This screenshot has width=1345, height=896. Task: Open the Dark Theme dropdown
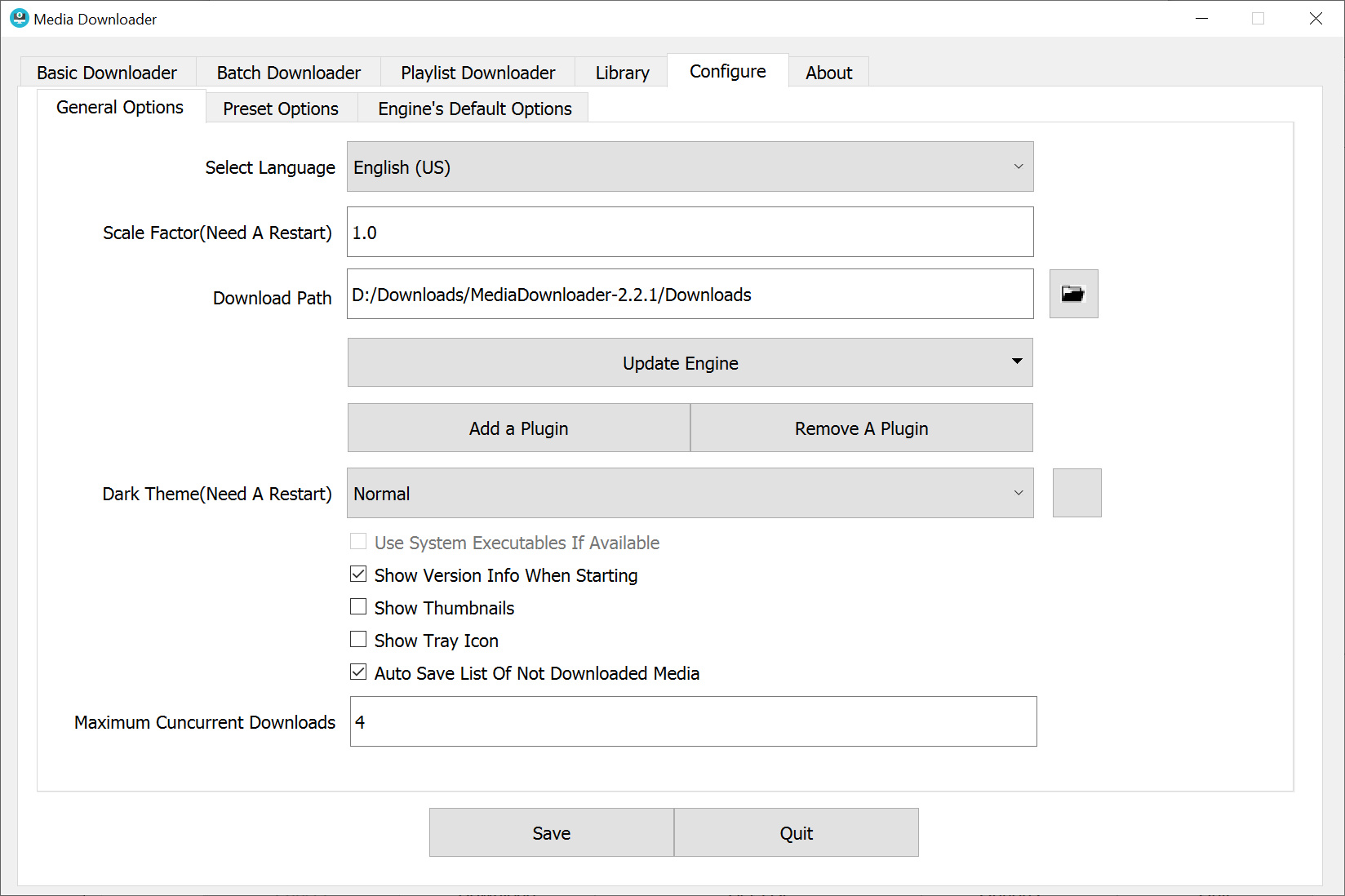pyautogui.click(x=690, y=493)
